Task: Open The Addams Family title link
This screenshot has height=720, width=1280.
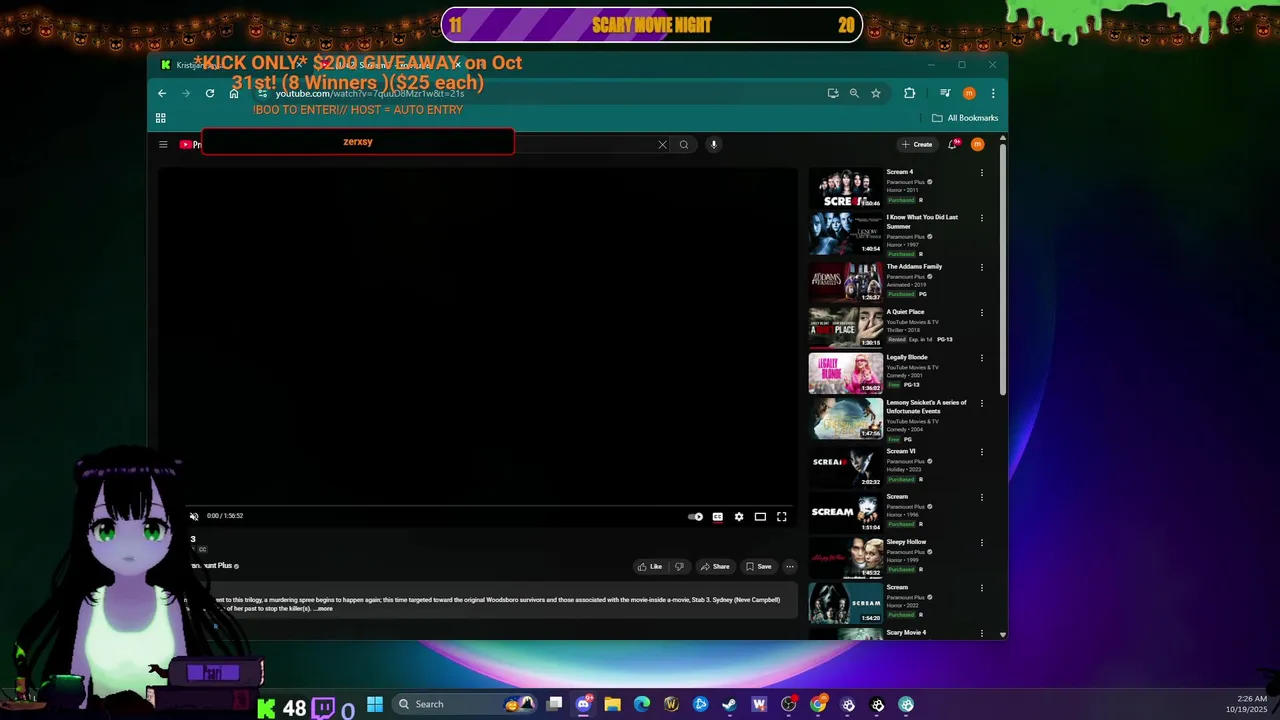Action: tap(914, 267)
